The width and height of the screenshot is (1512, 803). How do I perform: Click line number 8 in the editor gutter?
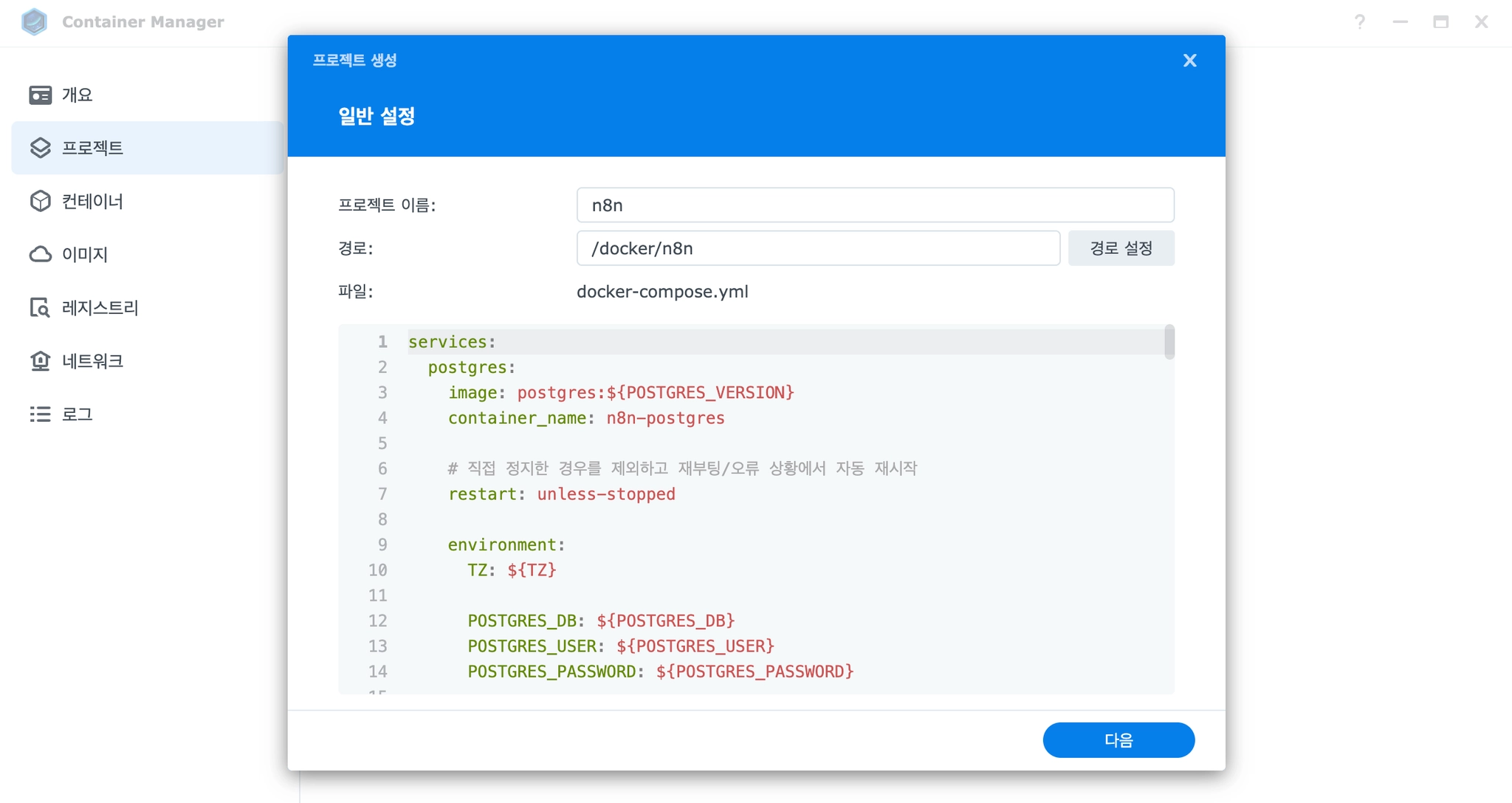[382, 519]
